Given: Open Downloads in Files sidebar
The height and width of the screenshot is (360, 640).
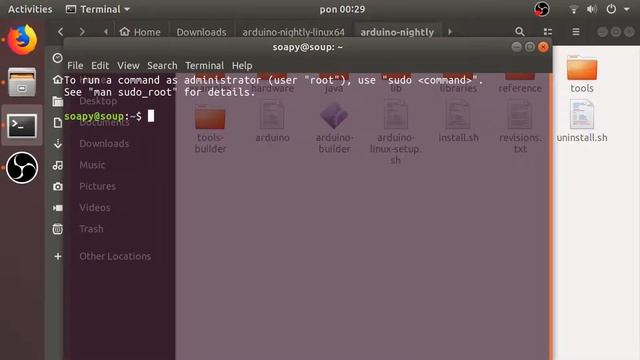Looking at the screenshot, I should pos(104,144).
